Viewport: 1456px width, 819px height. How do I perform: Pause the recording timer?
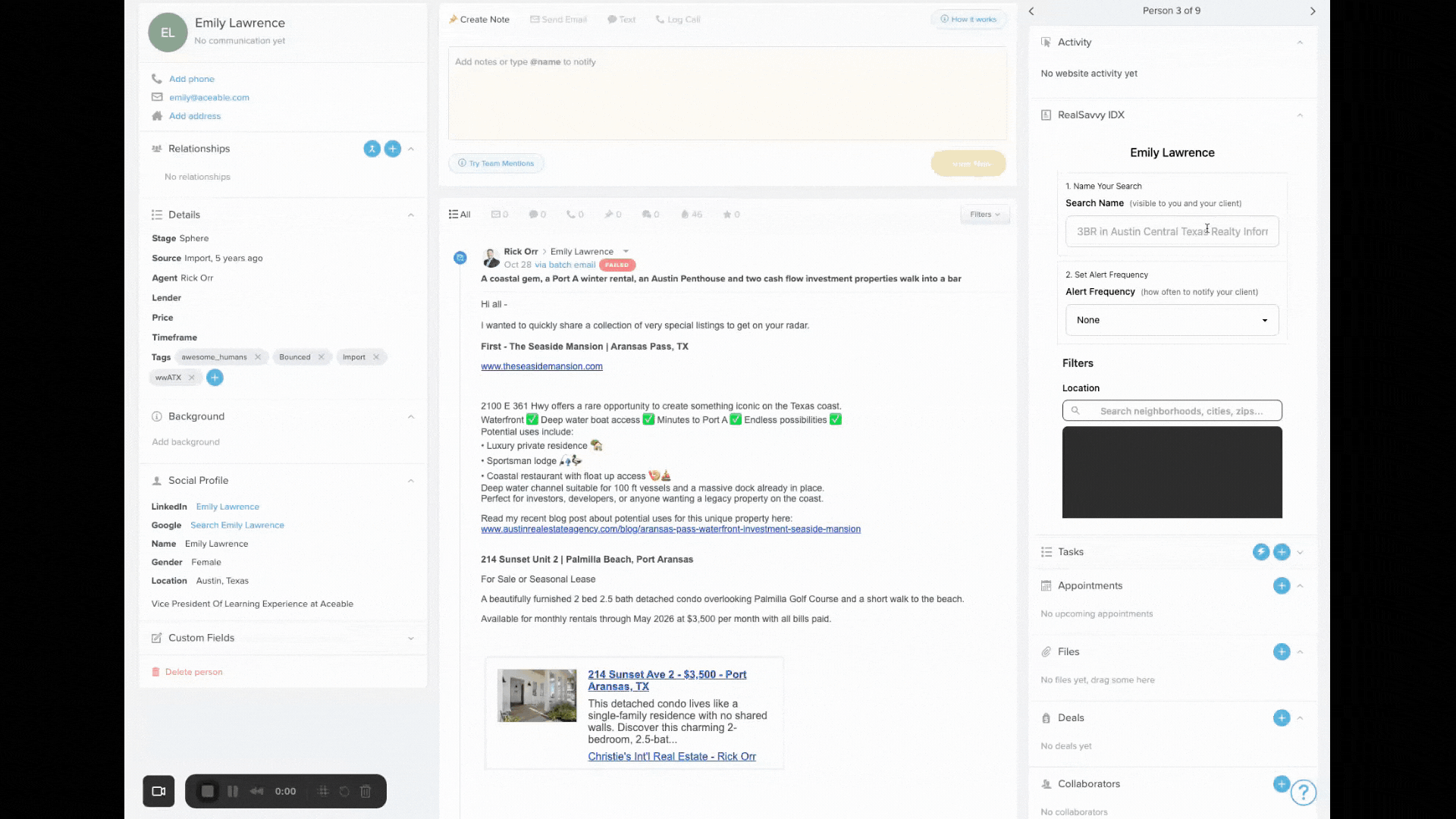coord(233,791)
